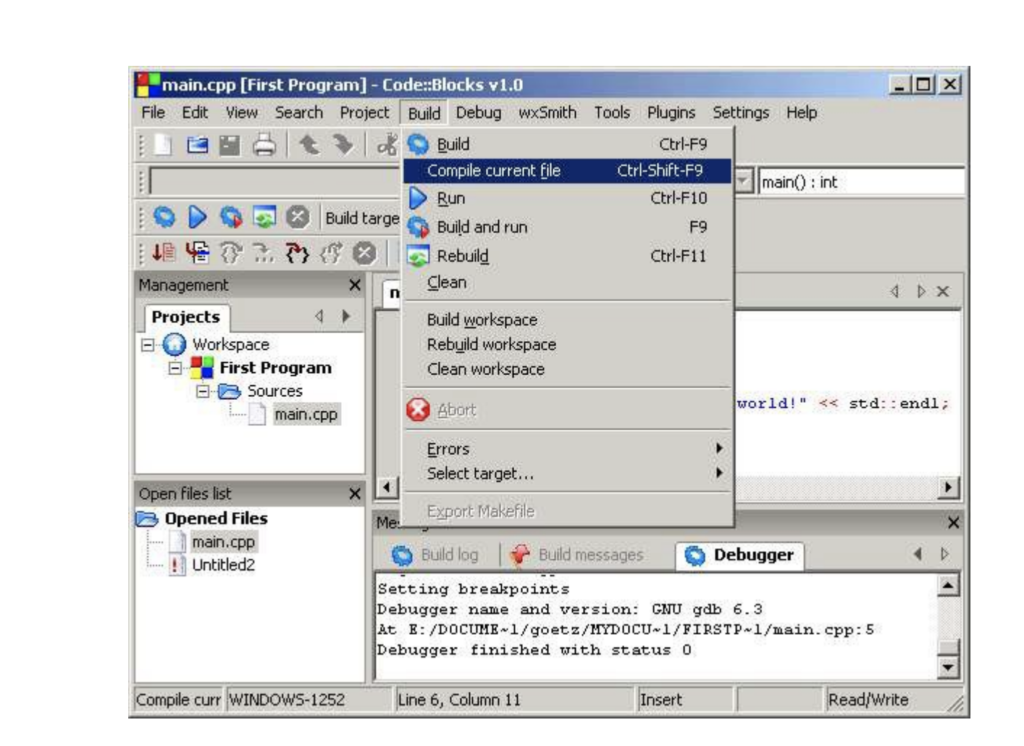Click the messages panel scroll down arrow
This screenshot has width=1024, height=746.
click(951, 669)
